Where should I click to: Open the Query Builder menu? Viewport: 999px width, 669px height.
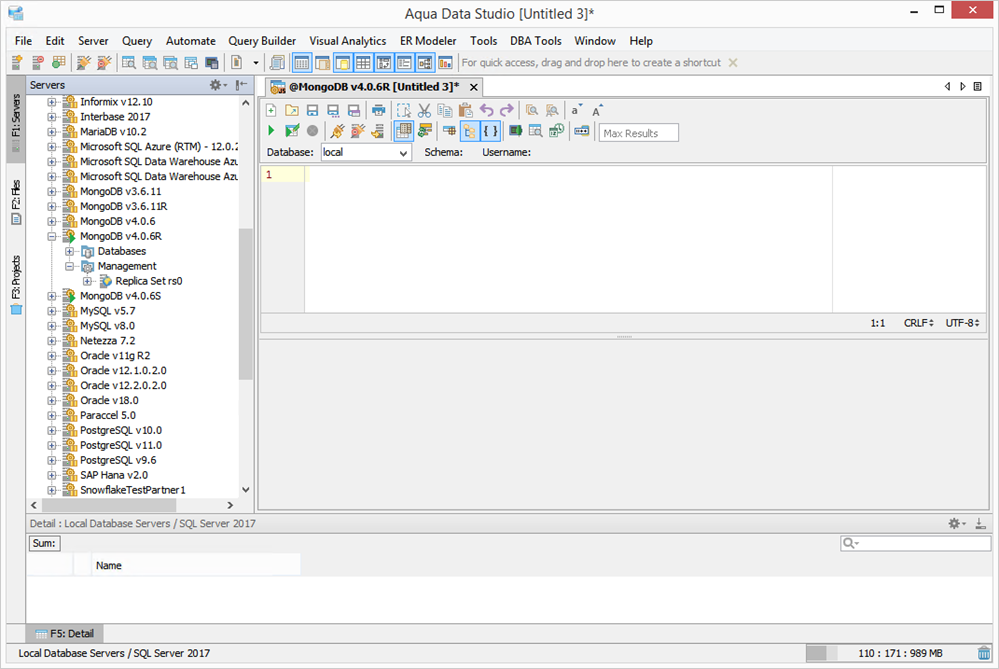point(262,41)
